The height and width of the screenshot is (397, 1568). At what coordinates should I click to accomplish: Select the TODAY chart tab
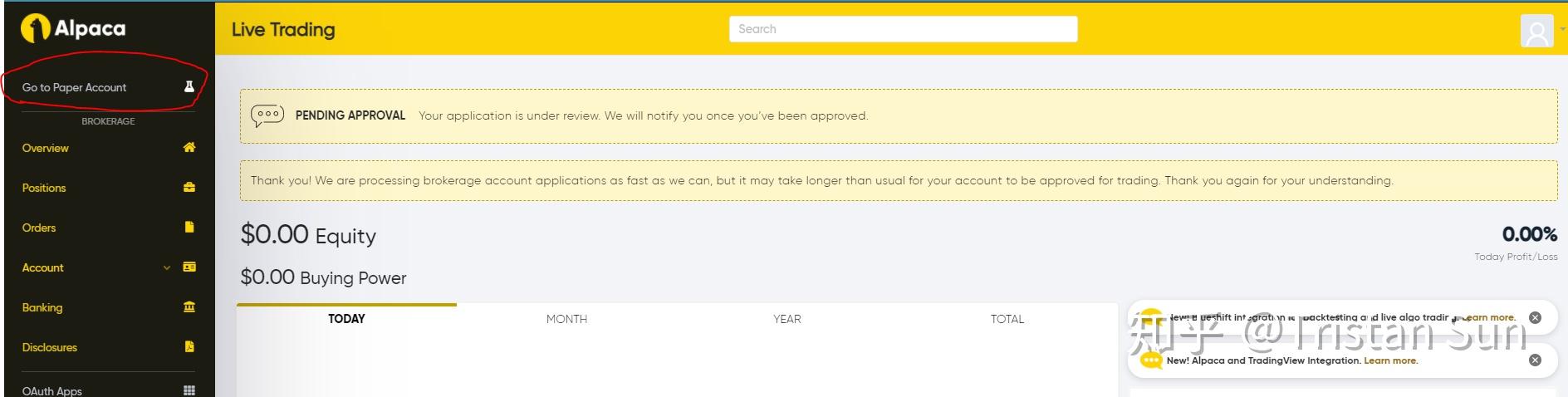pos(346,319)
